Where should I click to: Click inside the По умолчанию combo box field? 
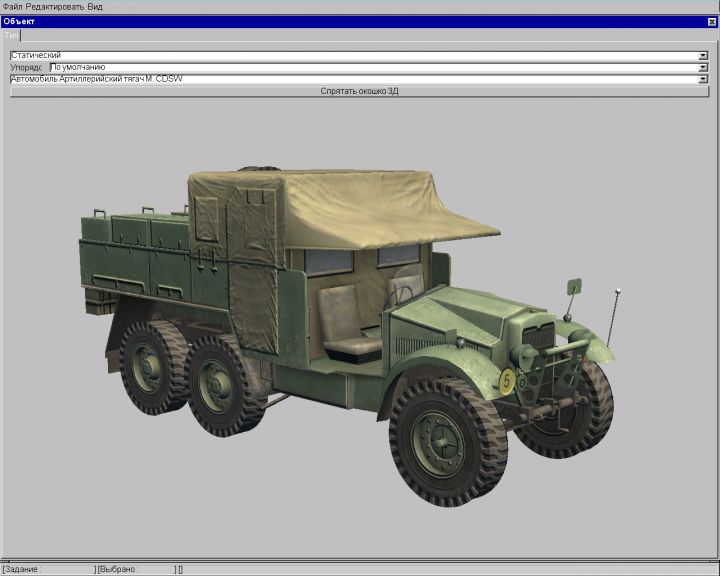[x=370, y=67]
